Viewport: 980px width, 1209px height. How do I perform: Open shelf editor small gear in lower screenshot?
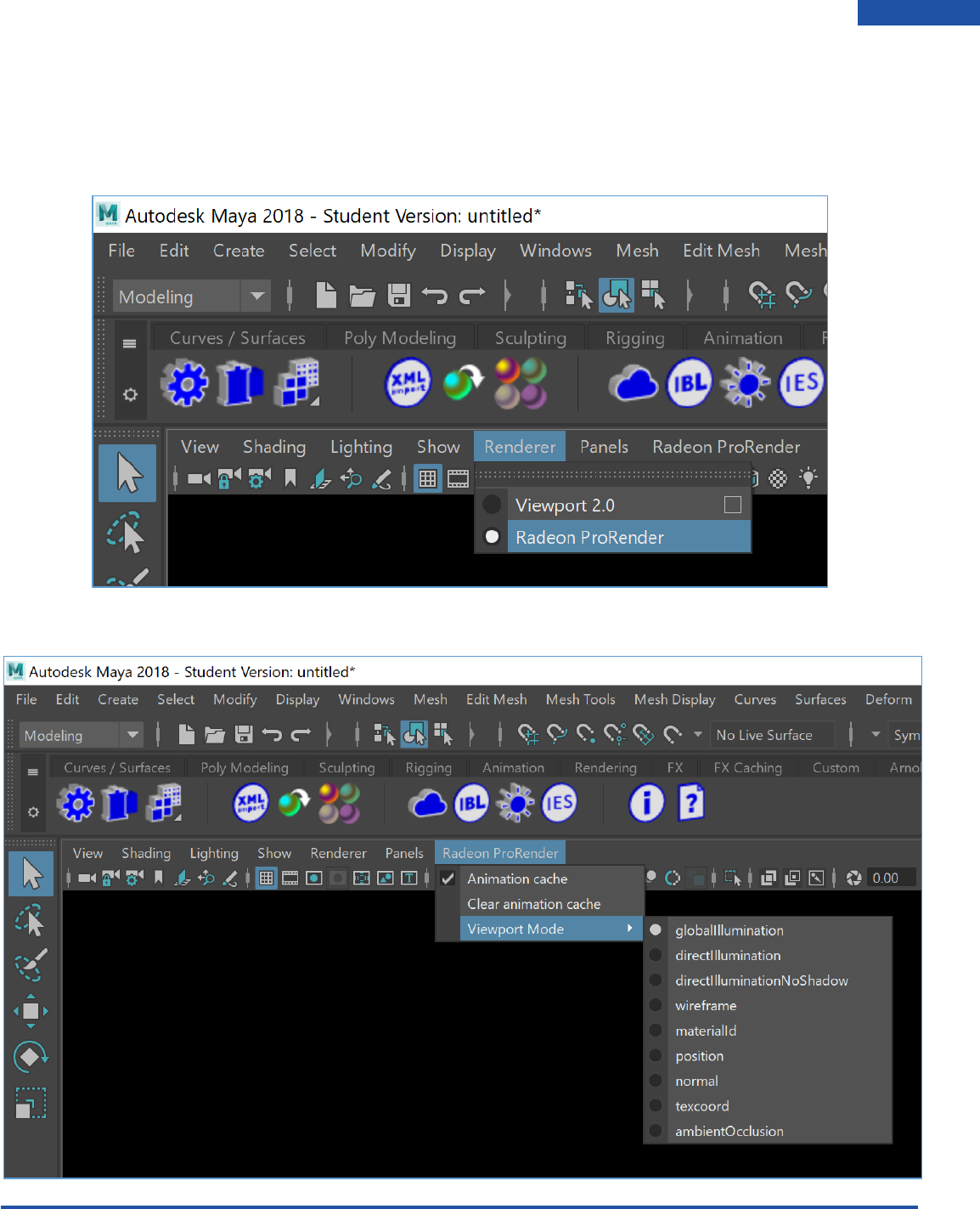pos(33,811)
